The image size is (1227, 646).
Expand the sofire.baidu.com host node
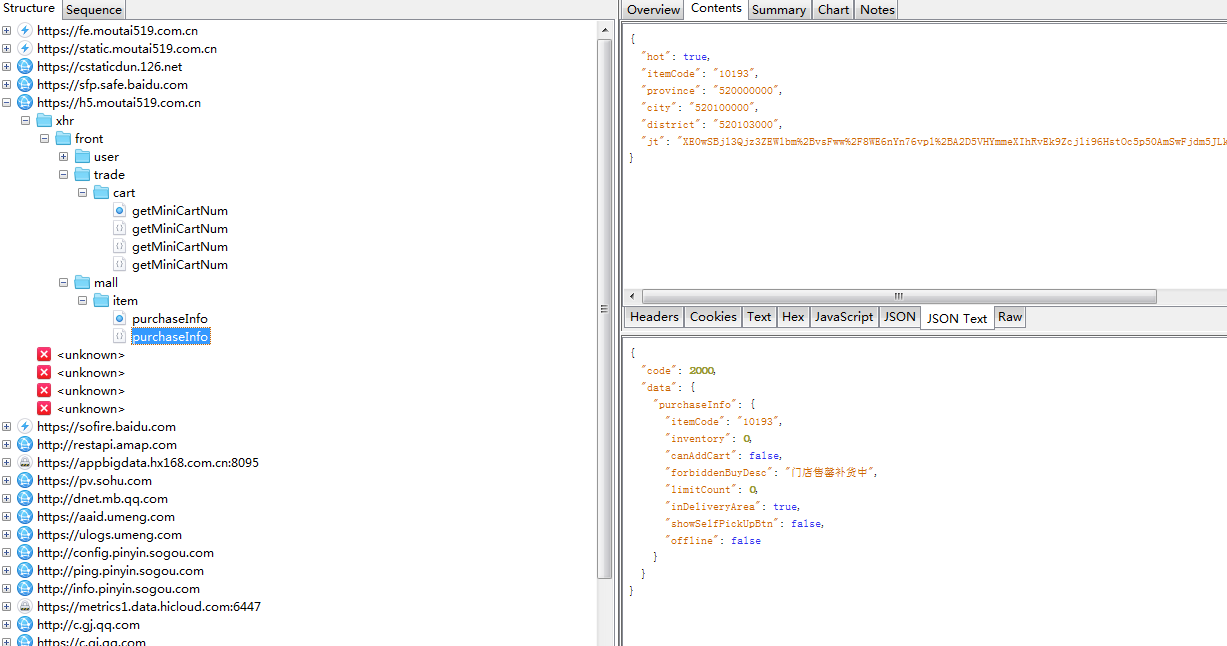point(7,427)
